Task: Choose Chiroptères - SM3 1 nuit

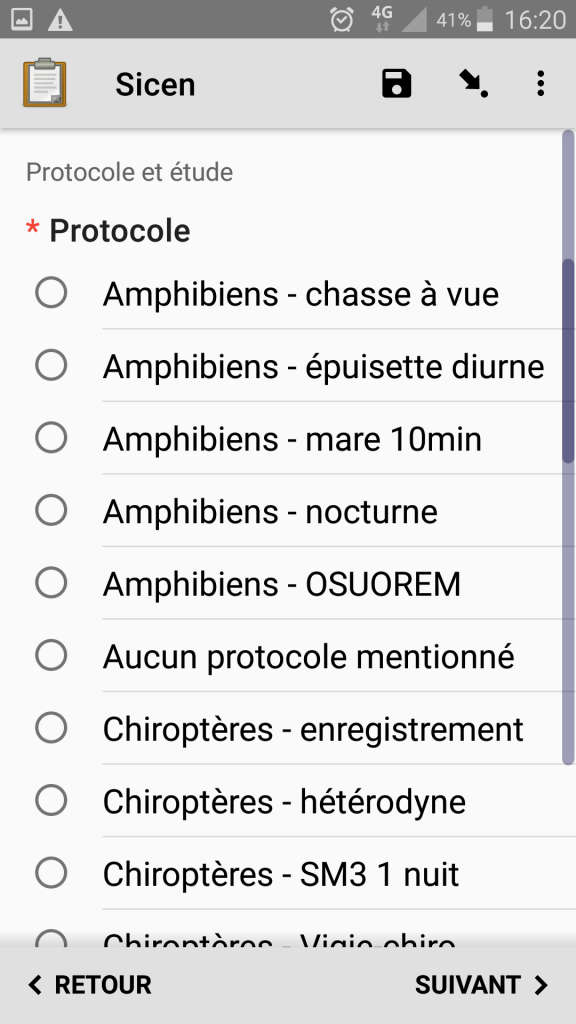Action: click(287, 873)
